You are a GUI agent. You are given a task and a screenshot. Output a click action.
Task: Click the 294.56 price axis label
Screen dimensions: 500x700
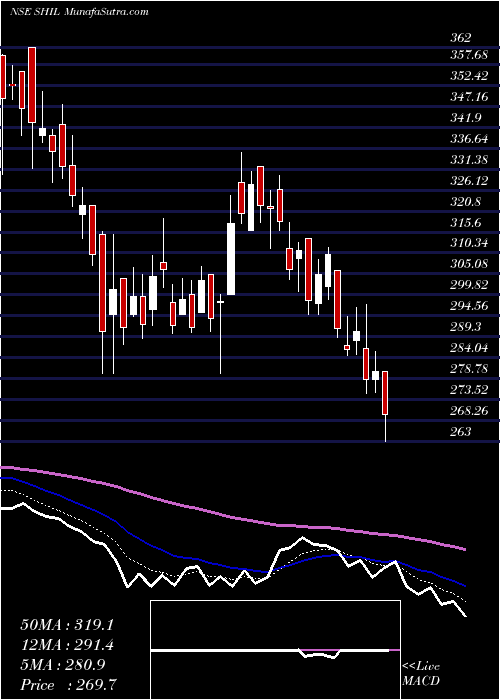pos(469,306)
